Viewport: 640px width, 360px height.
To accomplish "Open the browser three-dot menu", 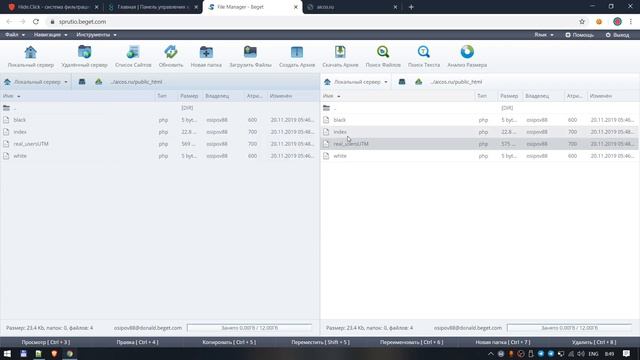I will coord(631,22).
